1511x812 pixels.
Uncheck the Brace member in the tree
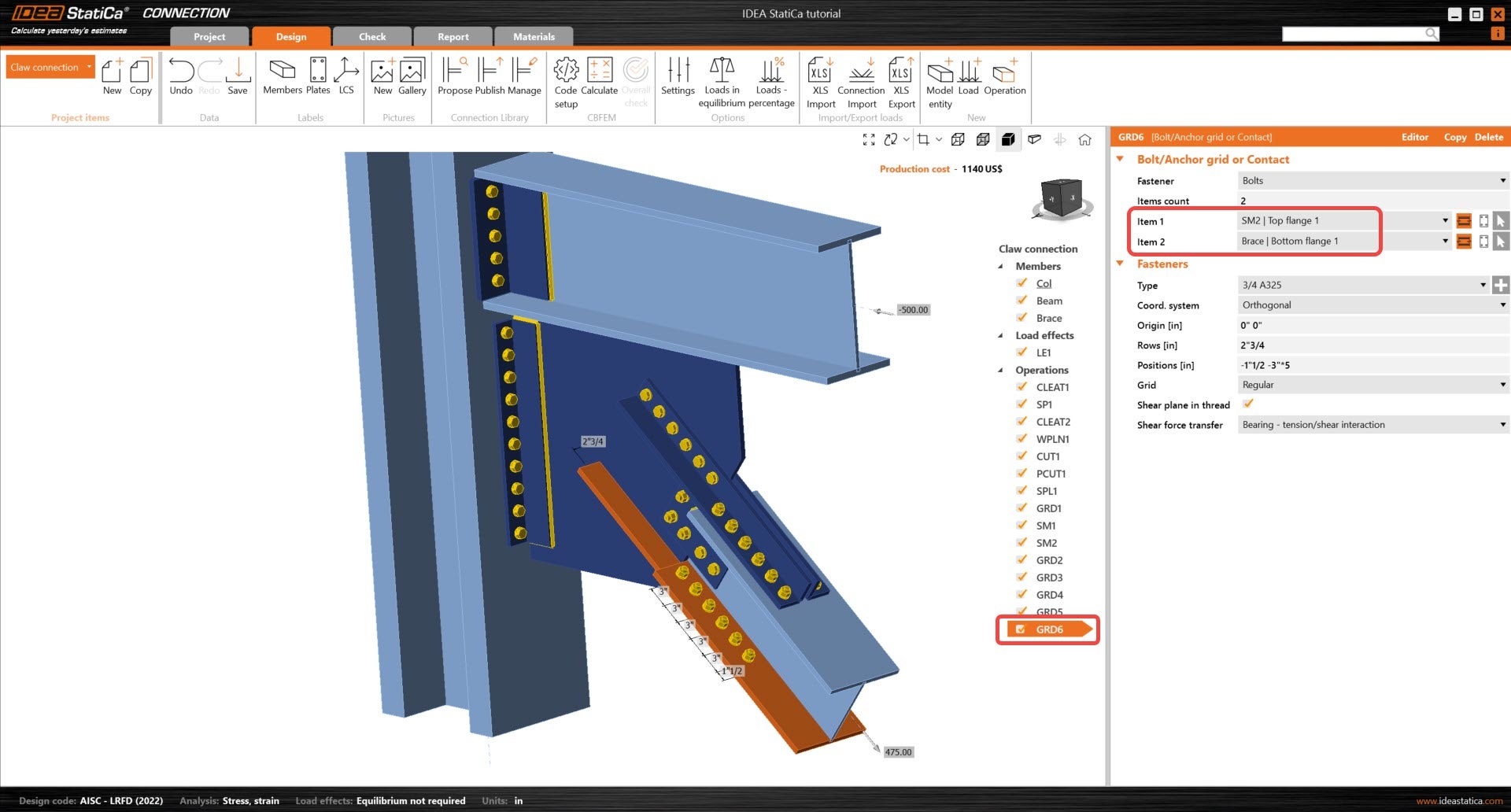(1021, 318)
